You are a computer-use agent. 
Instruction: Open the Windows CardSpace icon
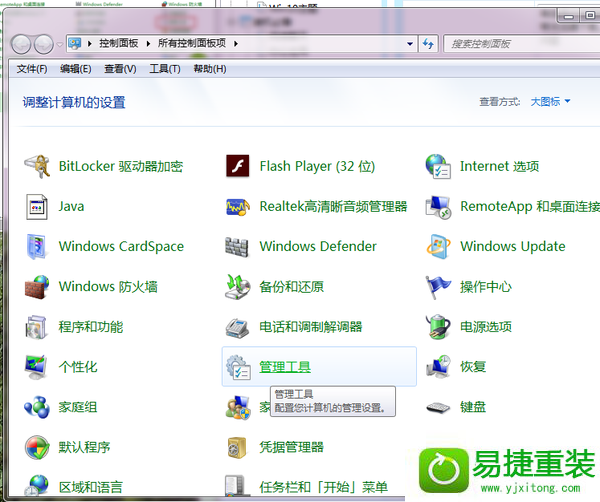pyautogui.click(x=37, y=247)
